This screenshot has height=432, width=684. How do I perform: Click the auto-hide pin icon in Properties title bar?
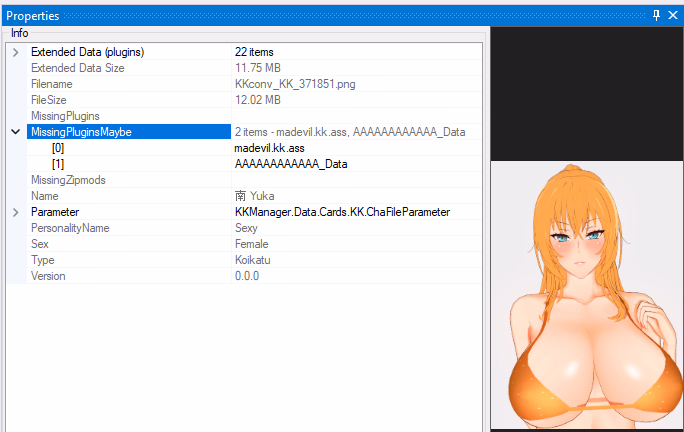point(657,15)
